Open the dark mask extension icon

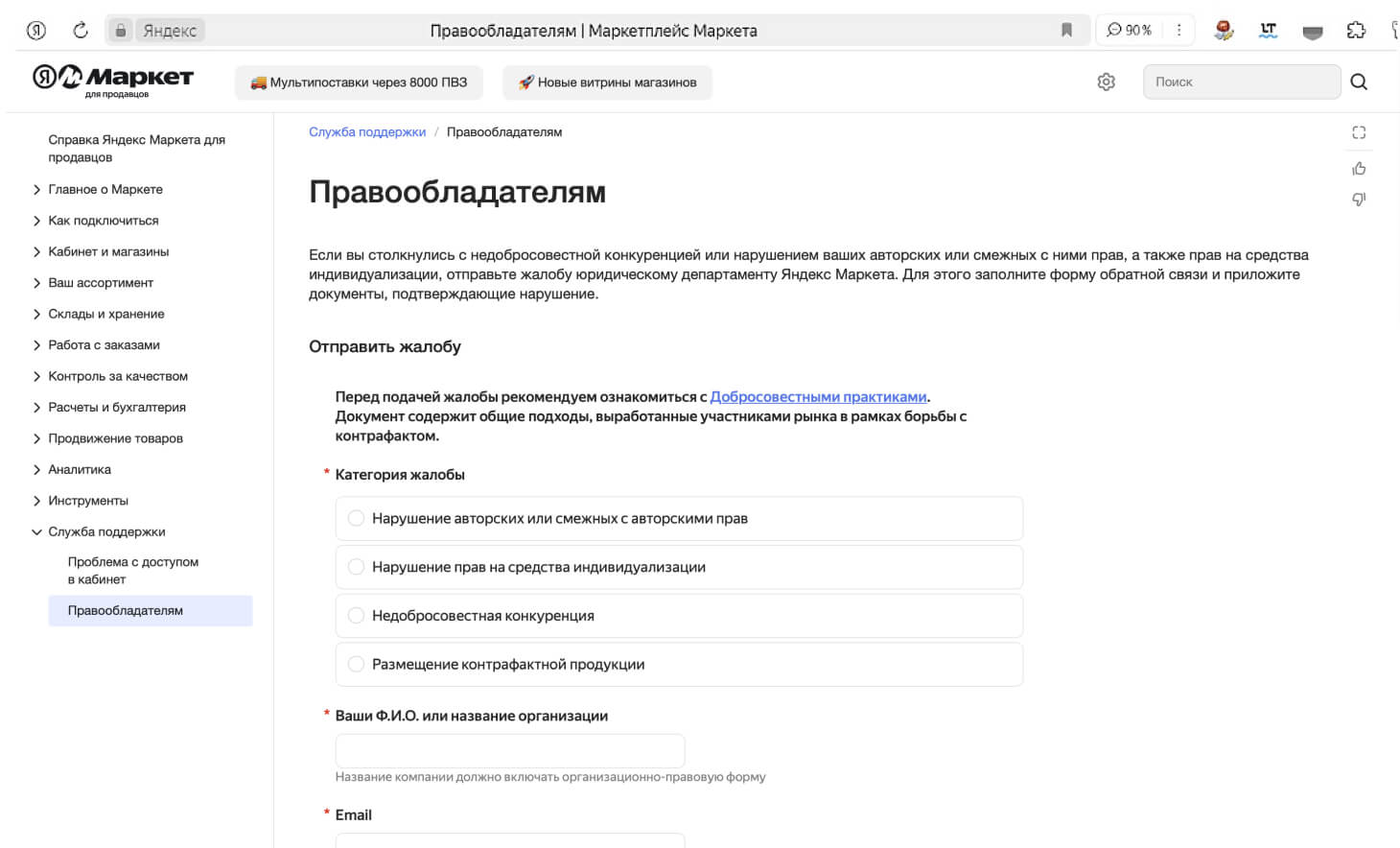click(1313, 32)
